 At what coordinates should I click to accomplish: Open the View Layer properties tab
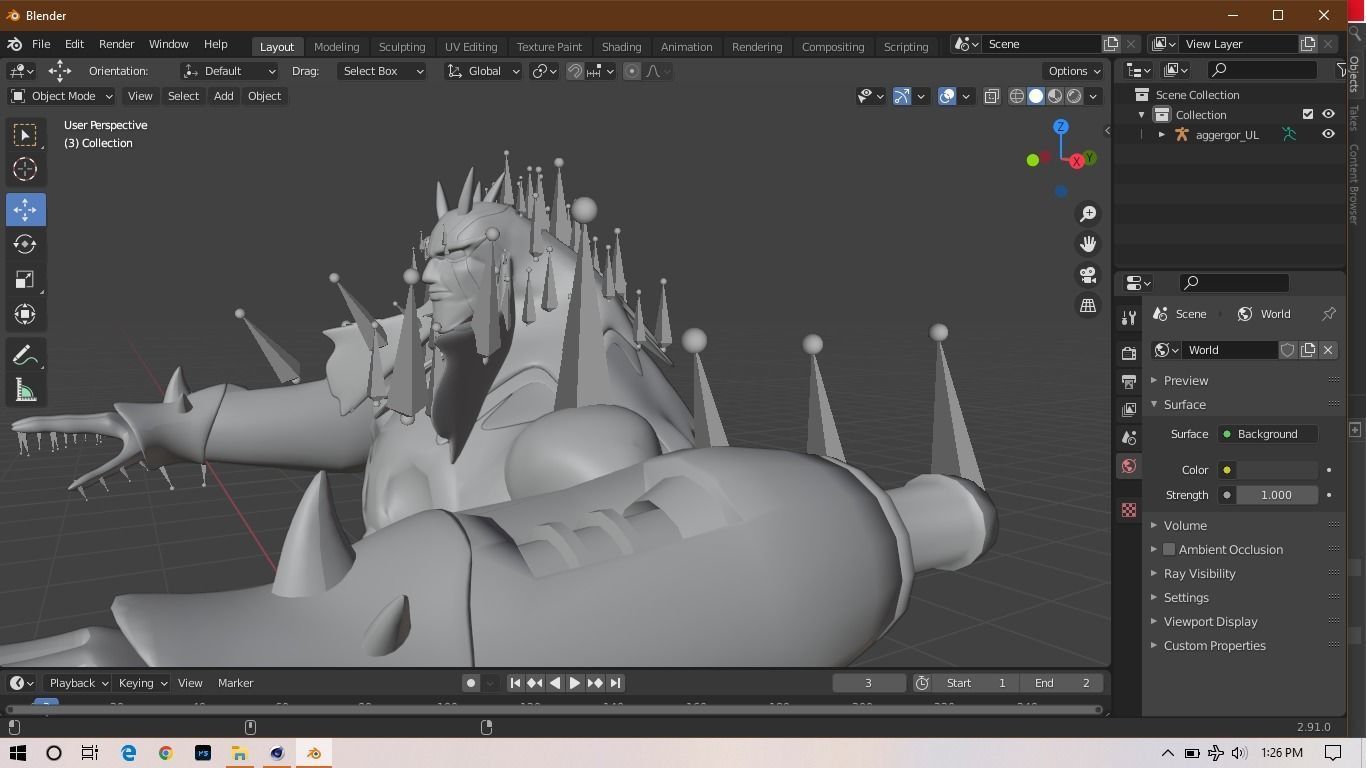(x=1129, y=409)
